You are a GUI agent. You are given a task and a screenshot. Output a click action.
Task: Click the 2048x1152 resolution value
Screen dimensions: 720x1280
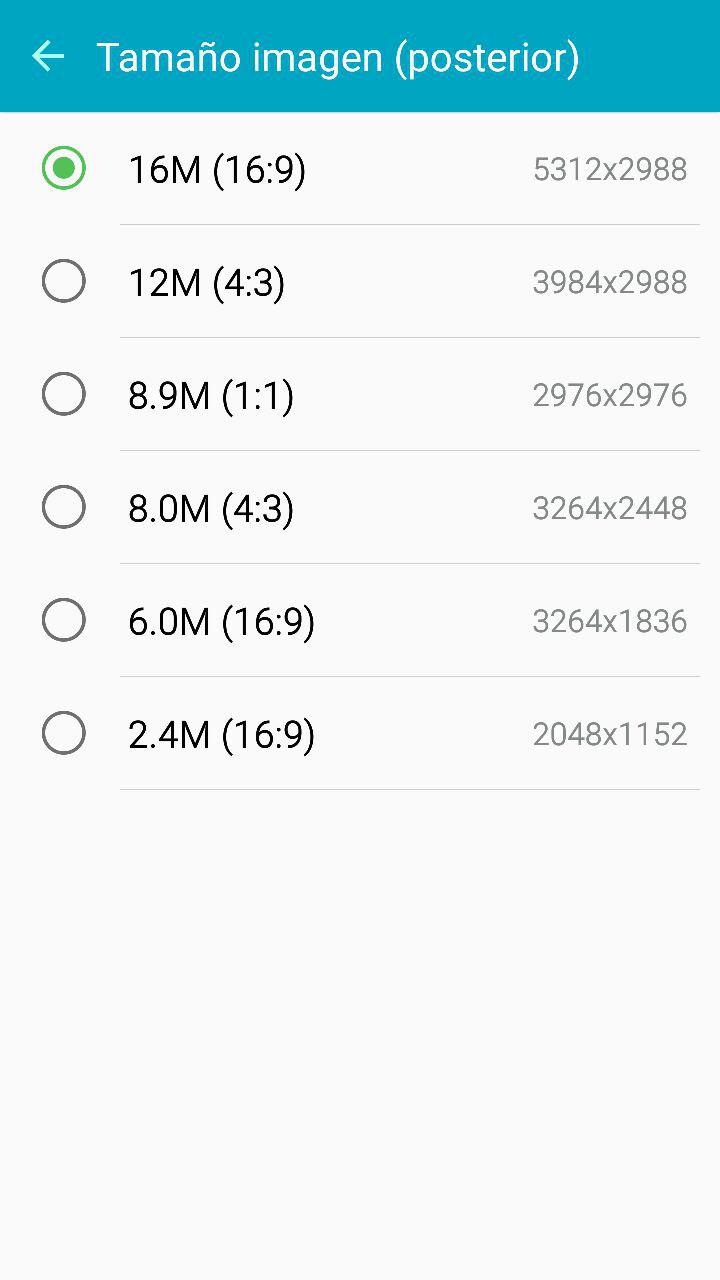(610, 734)
